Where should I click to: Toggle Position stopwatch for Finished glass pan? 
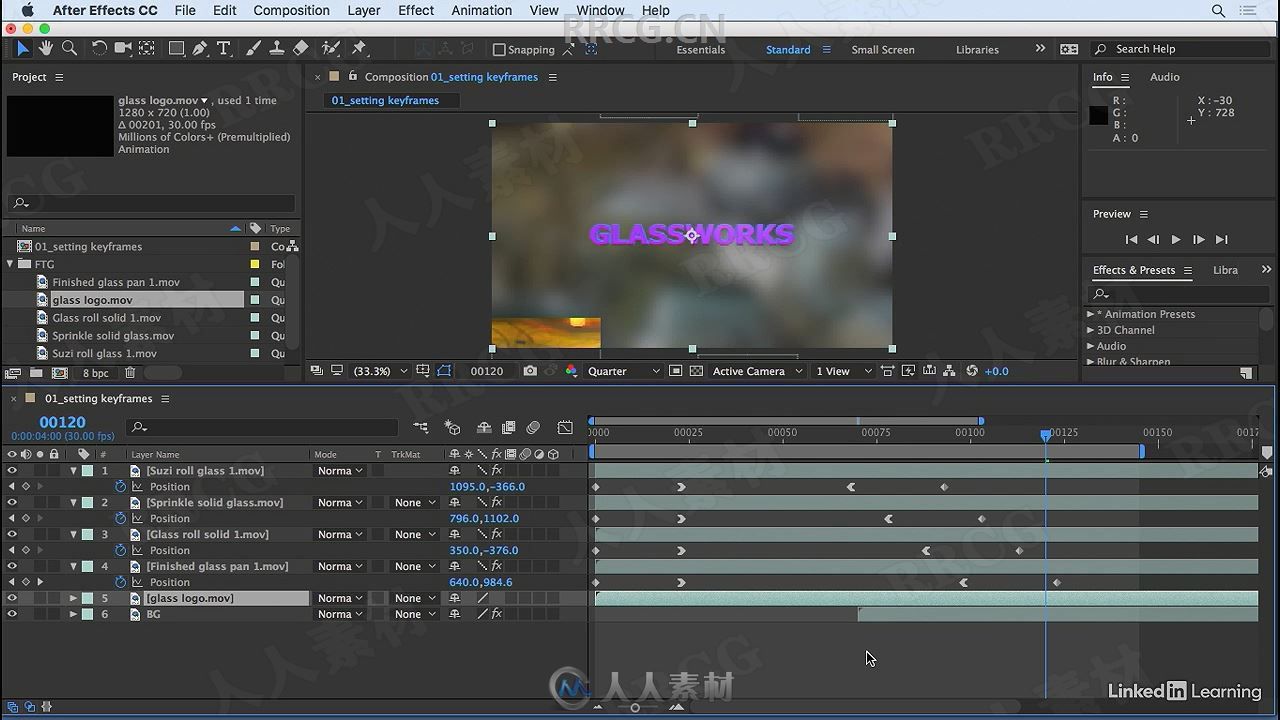(121, 582)
